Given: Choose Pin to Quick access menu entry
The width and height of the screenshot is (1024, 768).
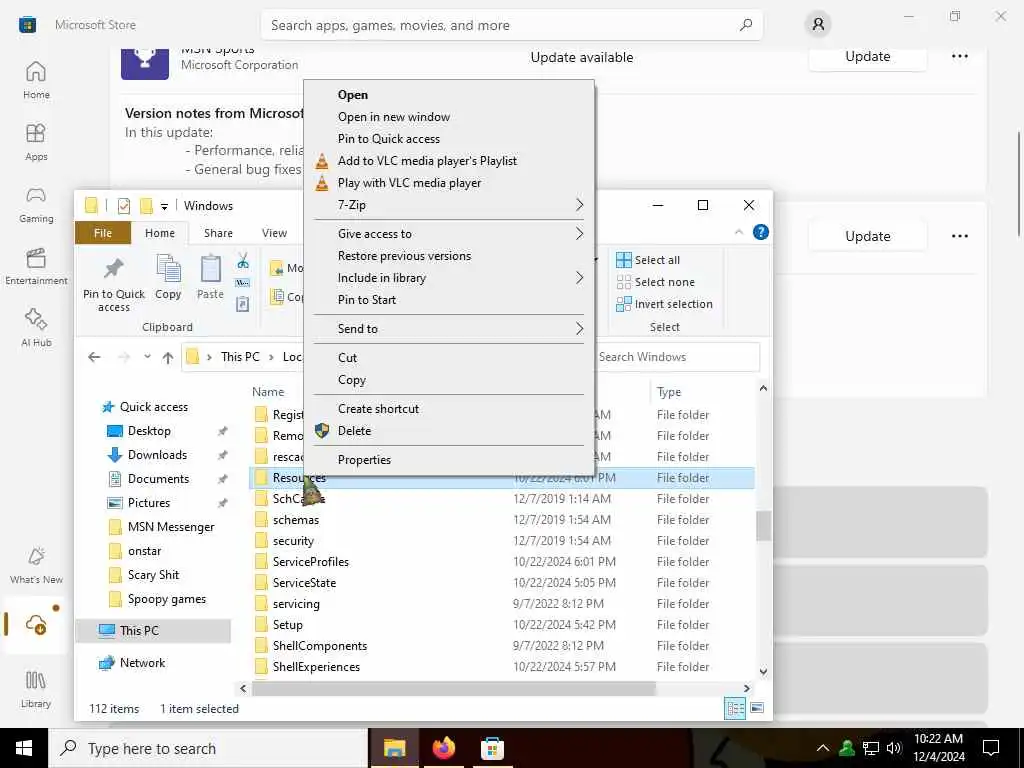Looking at the screenshot, I should (449, 138).
